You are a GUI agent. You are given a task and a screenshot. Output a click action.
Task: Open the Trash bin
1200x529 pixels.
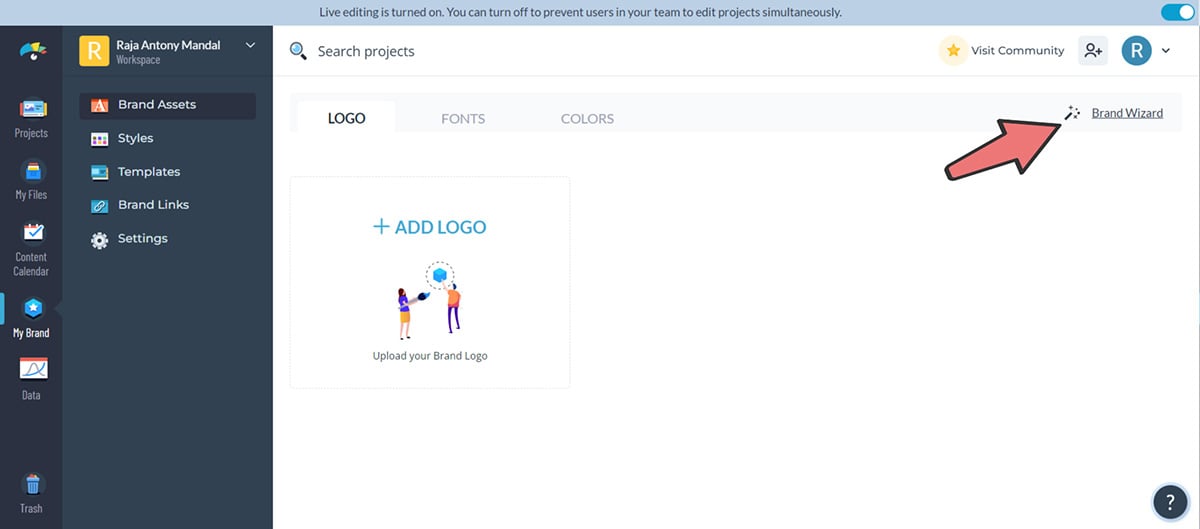click(x=31, y=493)
